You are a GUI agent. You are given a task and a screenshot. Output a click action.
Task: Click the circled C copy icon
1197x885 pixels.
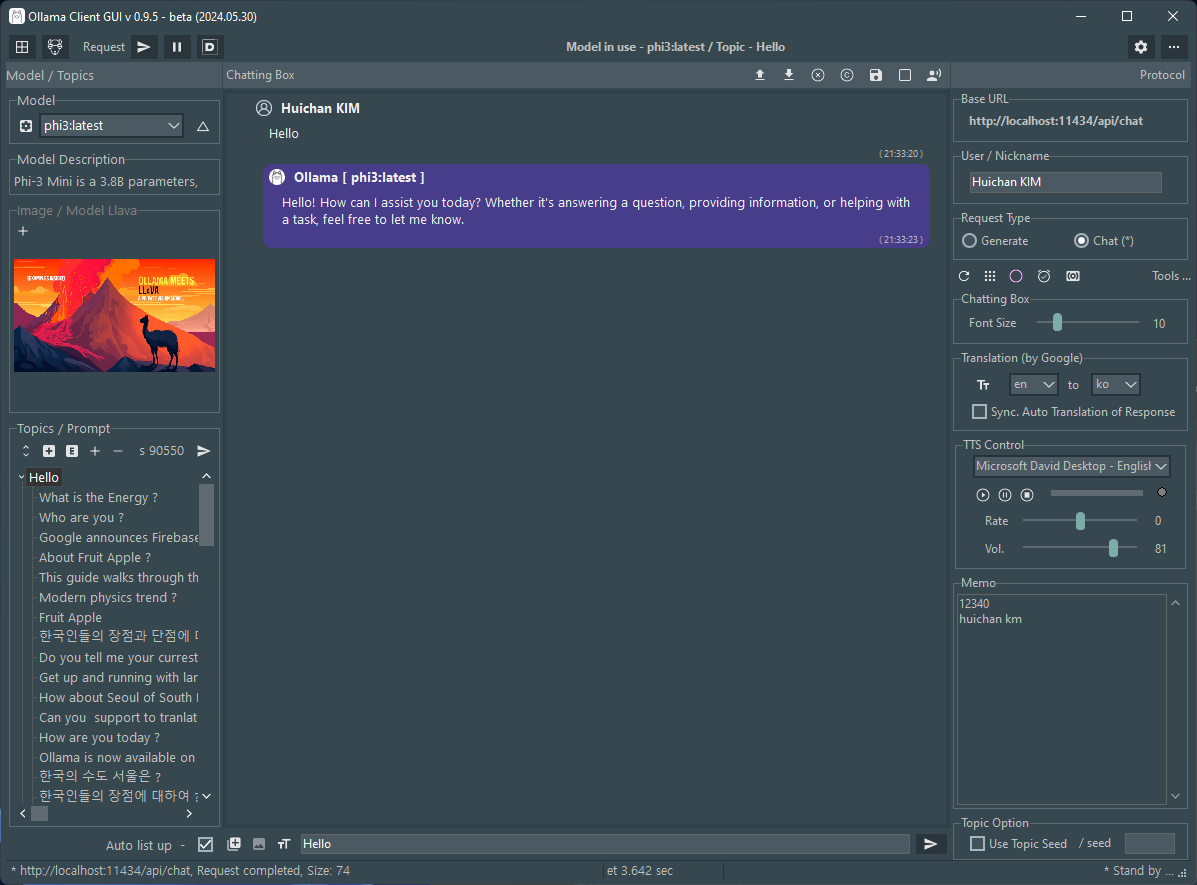847,75
